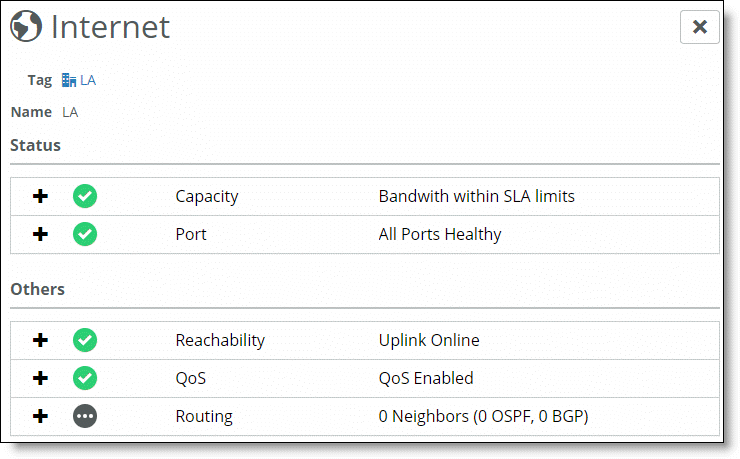The image size is (740, 459).
Task: Select the Capacity row label
Action: (207, 197)
